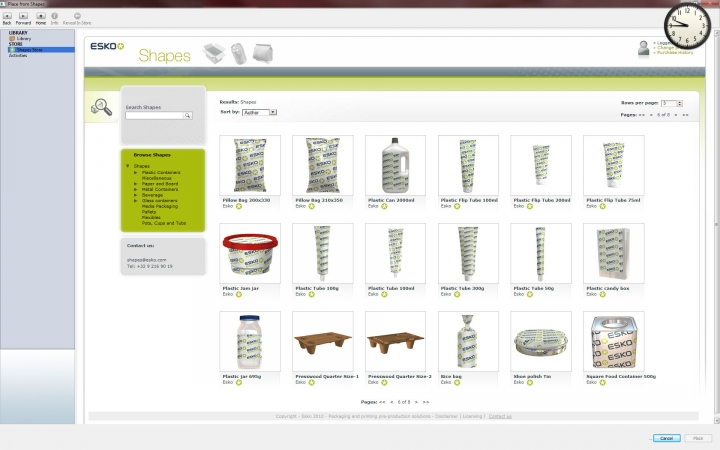Click the Esko logo in header
The width and height of the screenshot is (720, 450).
(107, 47)
